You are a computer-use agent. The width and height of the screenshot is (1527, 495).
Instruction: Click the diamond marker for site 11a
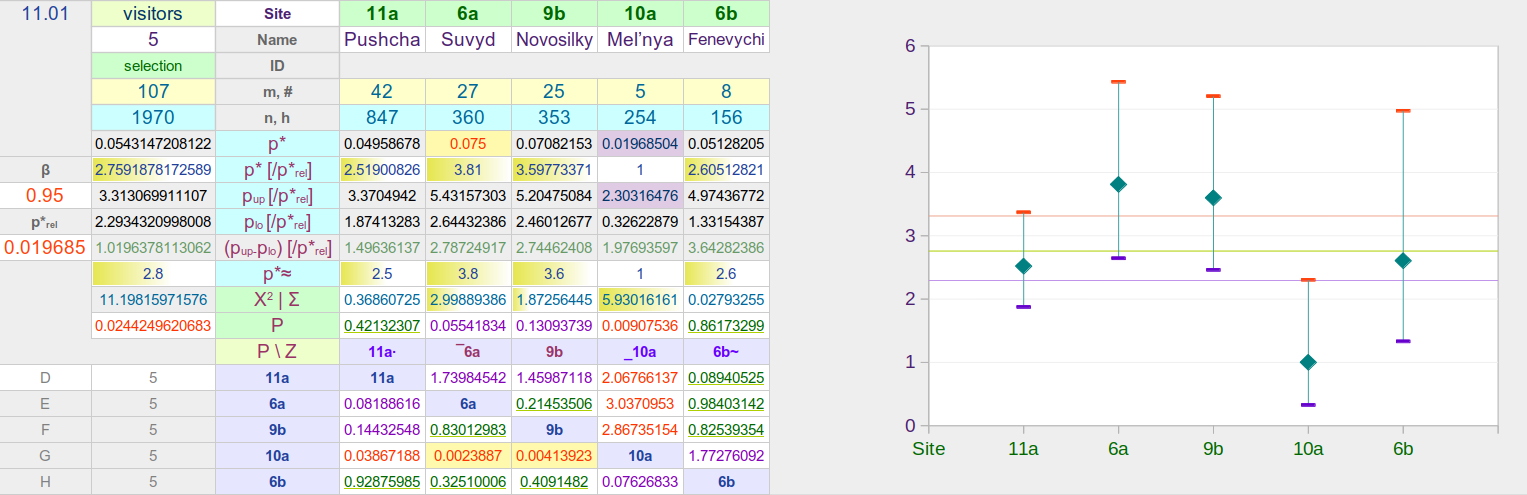pyautogui.click(x=1023, y=266)
